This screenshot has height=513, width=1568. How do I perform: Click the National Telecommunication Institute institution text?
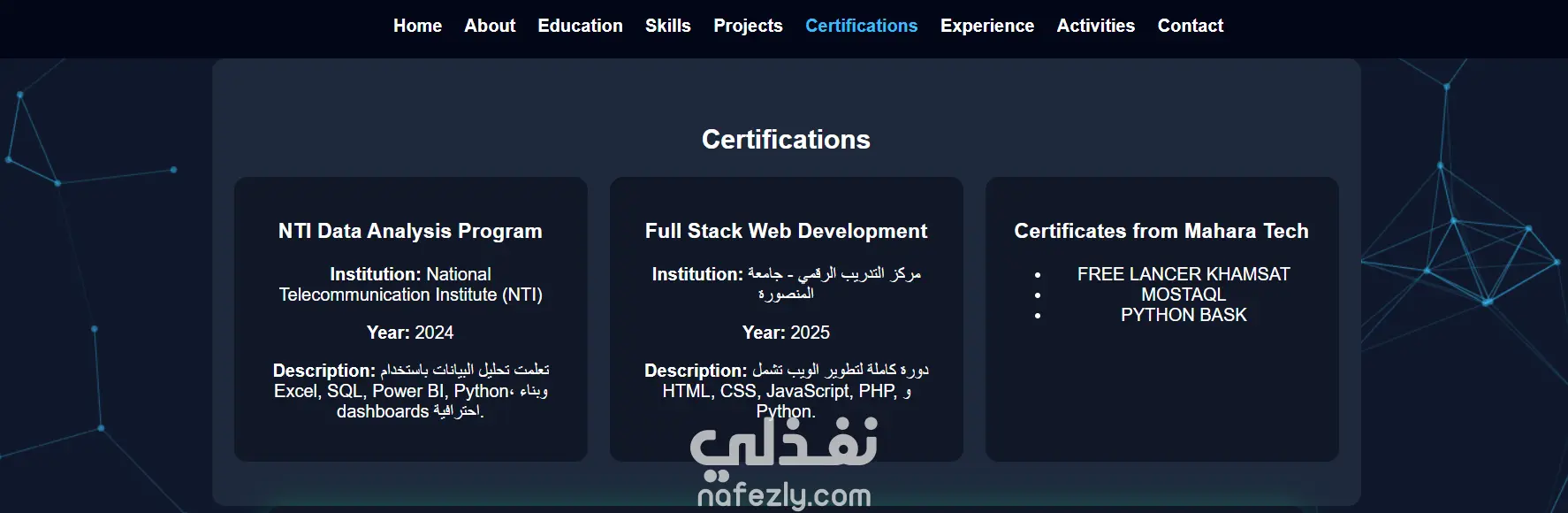pos(410,285)
